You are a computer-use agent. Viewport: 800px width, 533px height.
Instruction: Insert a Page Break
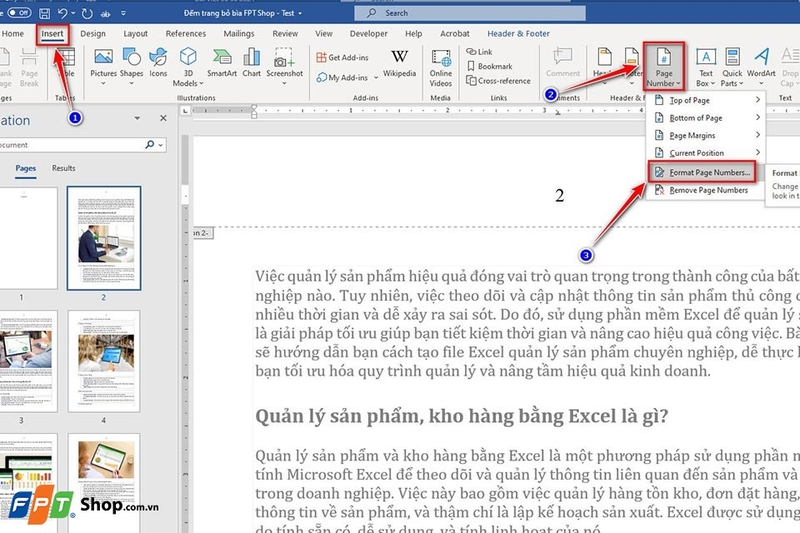pyautogui.click(x=29, y=67)
